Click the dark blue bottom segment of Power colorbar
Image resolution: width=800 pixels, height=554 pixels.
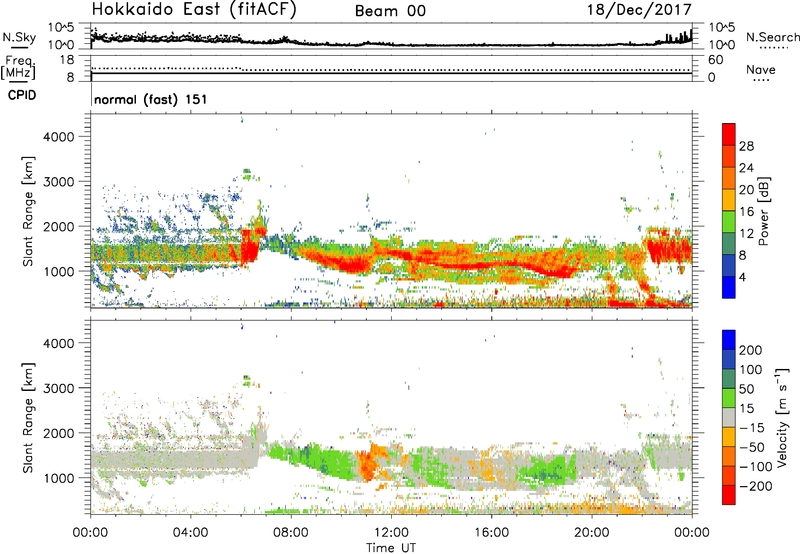(729, 287)
